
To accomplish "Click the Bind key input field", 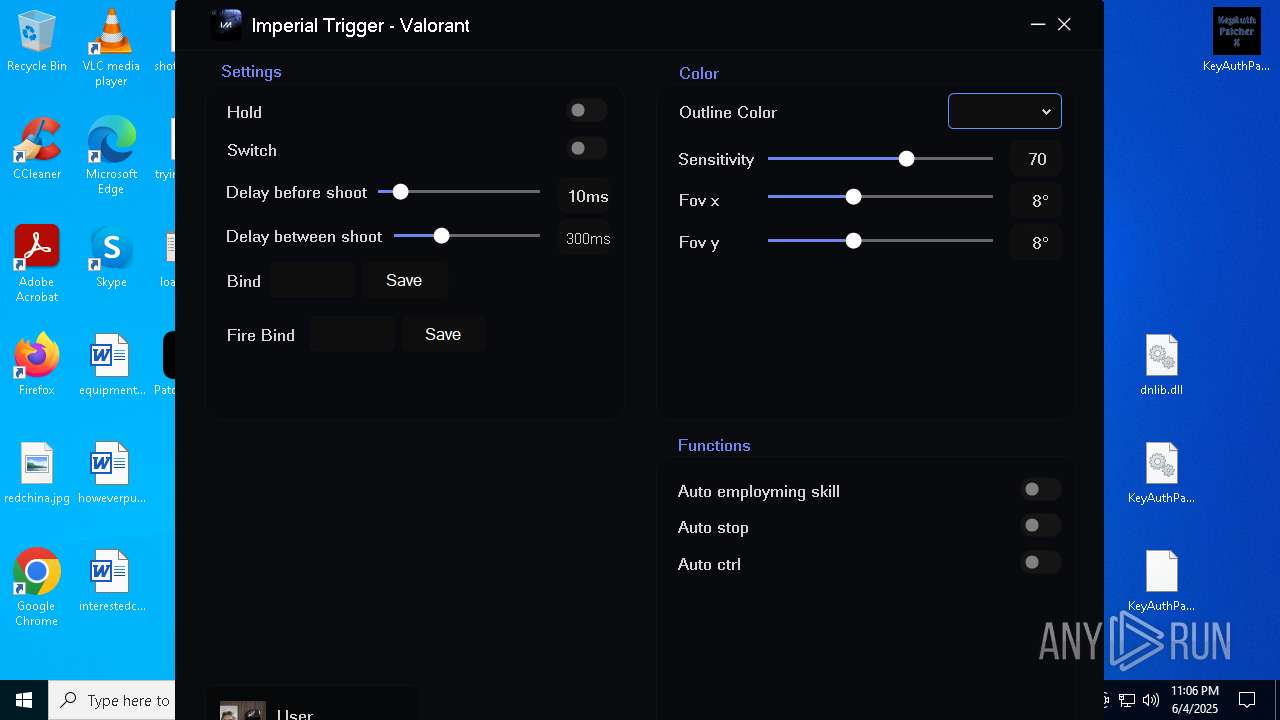I will tap(312, 280).
